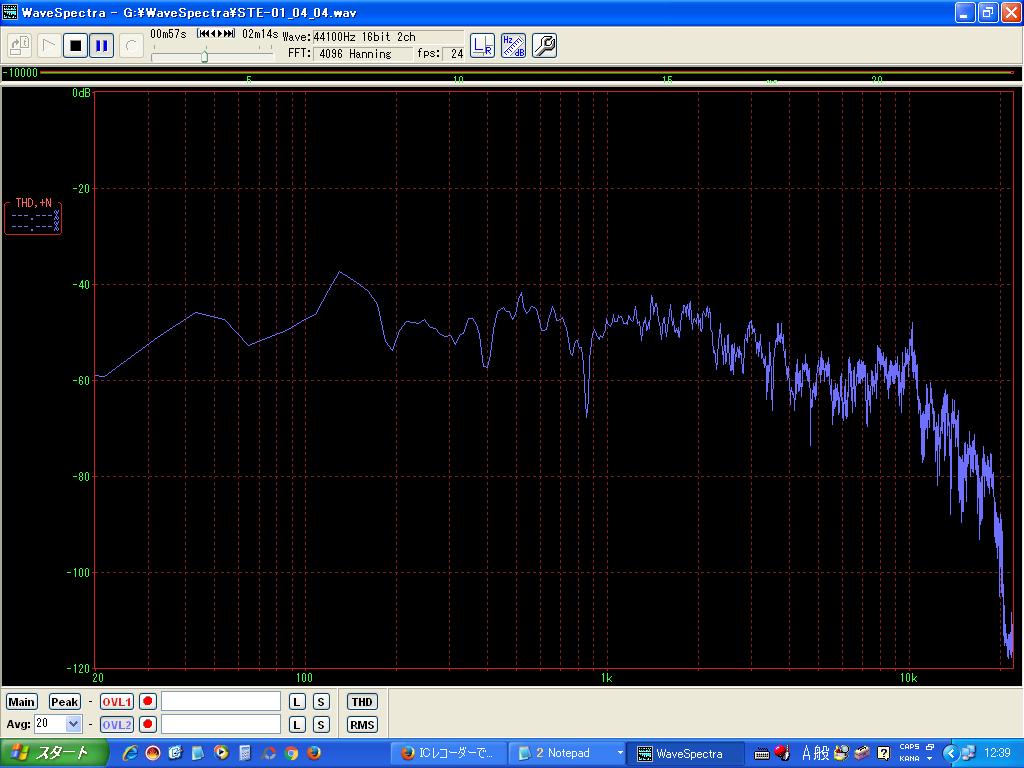Screen dimensions: 1024x768
Task: Toggle the OVL1 overlay button
Action: click(117, 702)
